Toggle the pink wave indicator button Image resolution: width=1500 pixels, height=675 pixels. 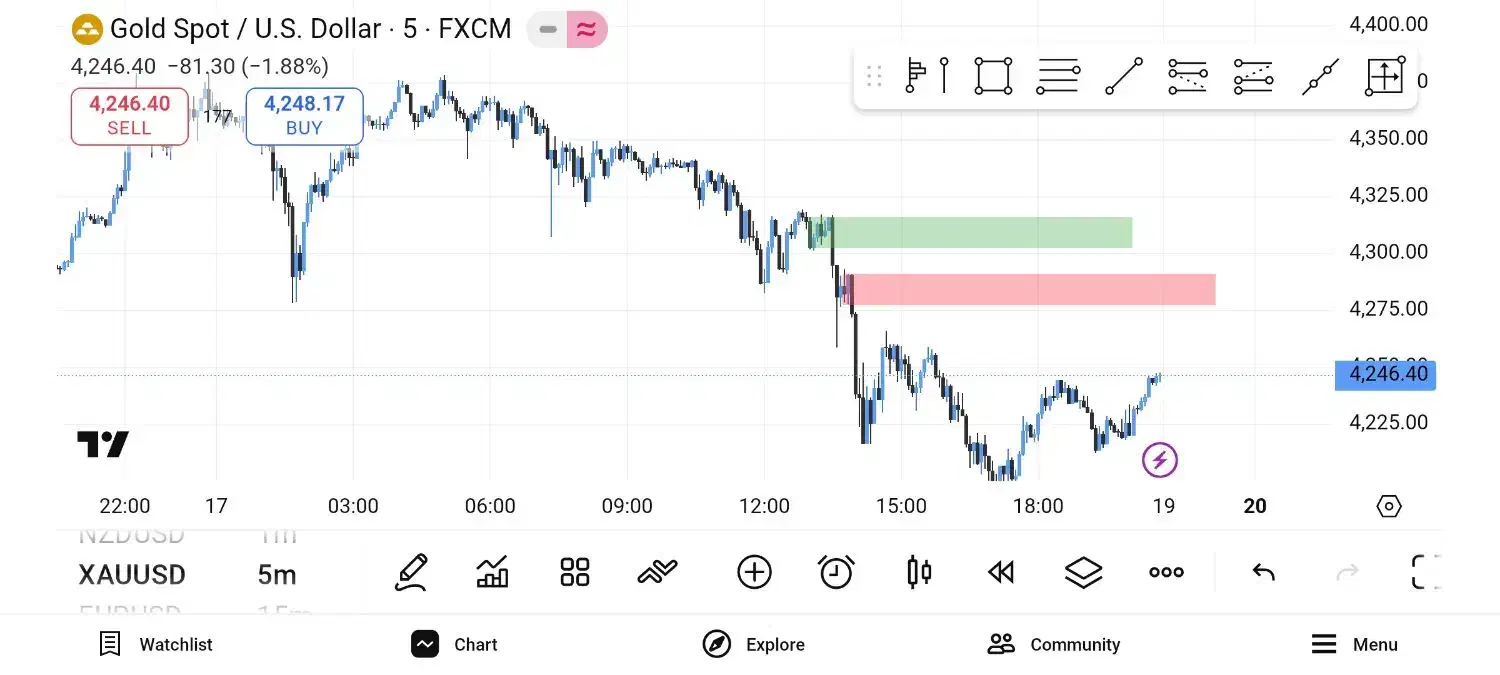(x=587, y=30)
